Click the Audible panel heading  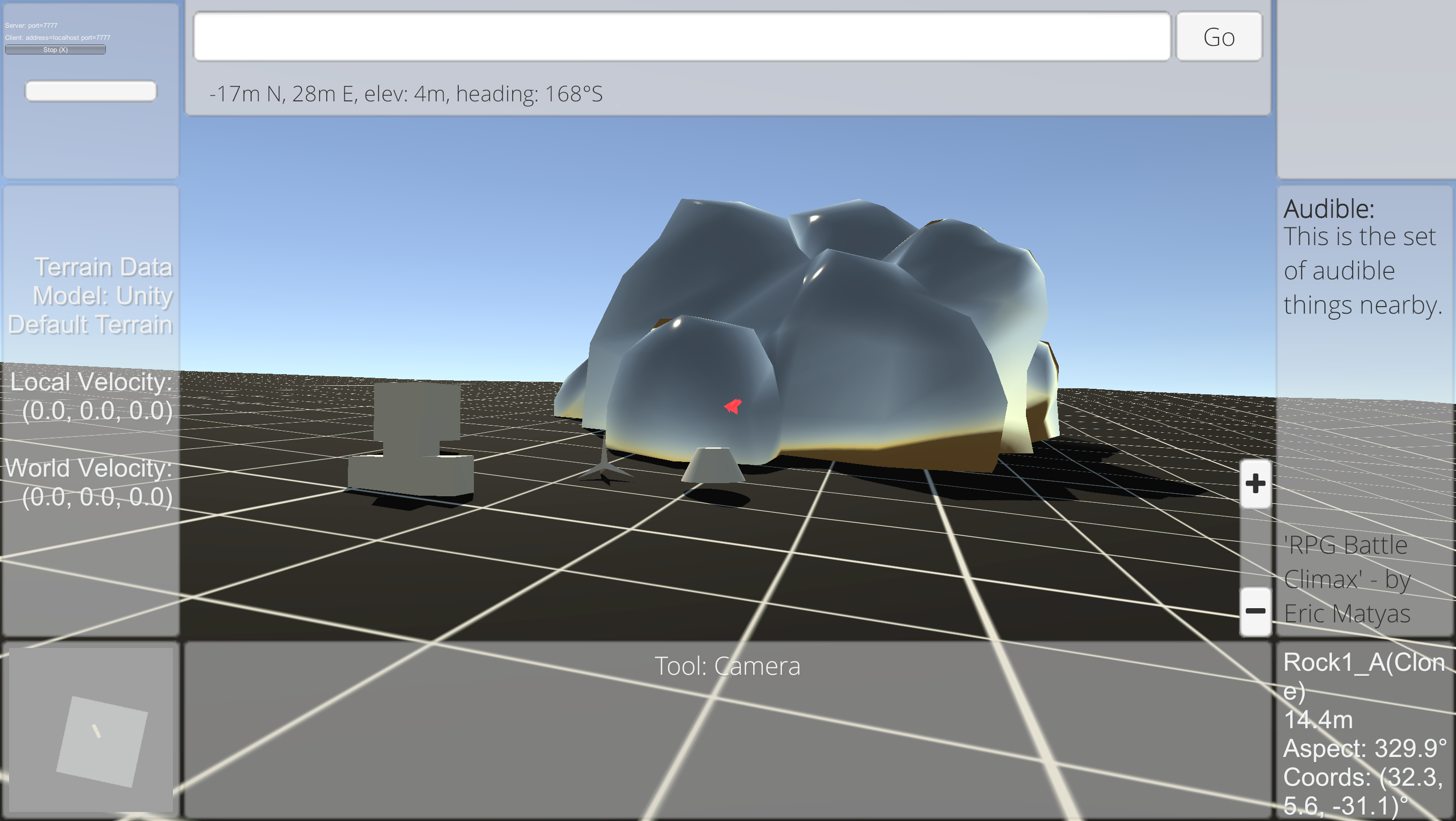[x=1328, y=209]
